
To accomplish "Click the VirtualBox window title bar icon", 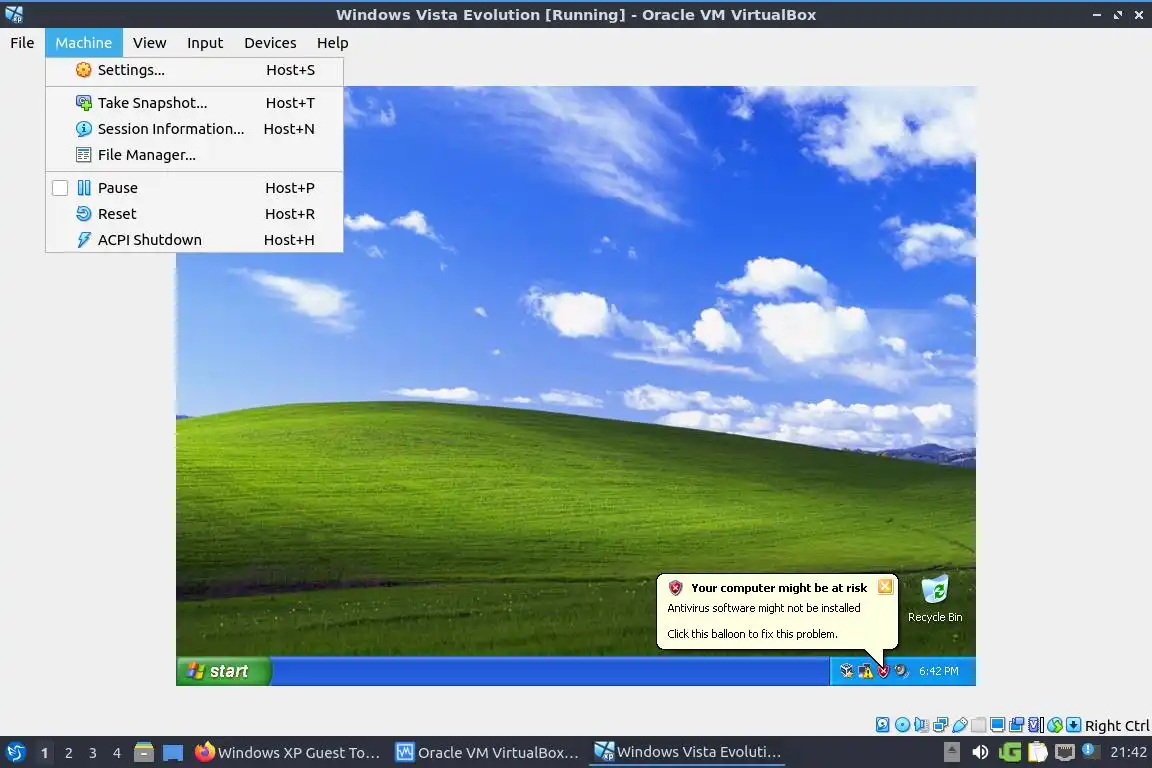I will click(14, 14).
